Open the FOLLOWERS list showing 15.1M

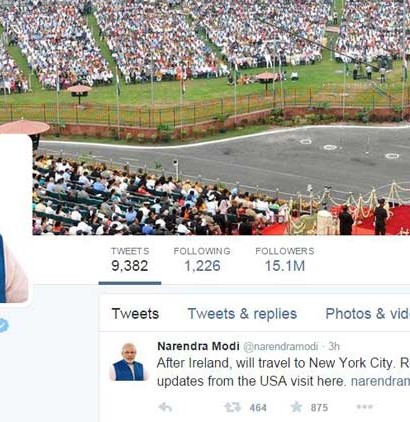pyautogui.click(x=285, y=260)
